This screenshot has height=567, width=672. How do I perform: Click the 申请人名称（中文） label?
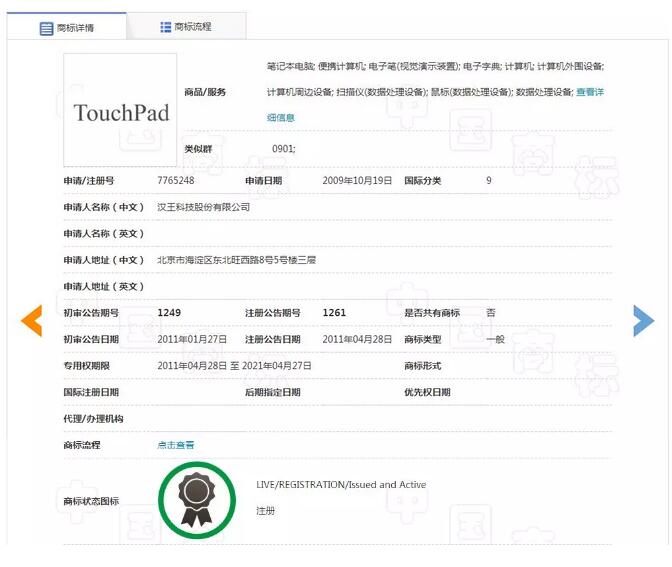(103, 207)
